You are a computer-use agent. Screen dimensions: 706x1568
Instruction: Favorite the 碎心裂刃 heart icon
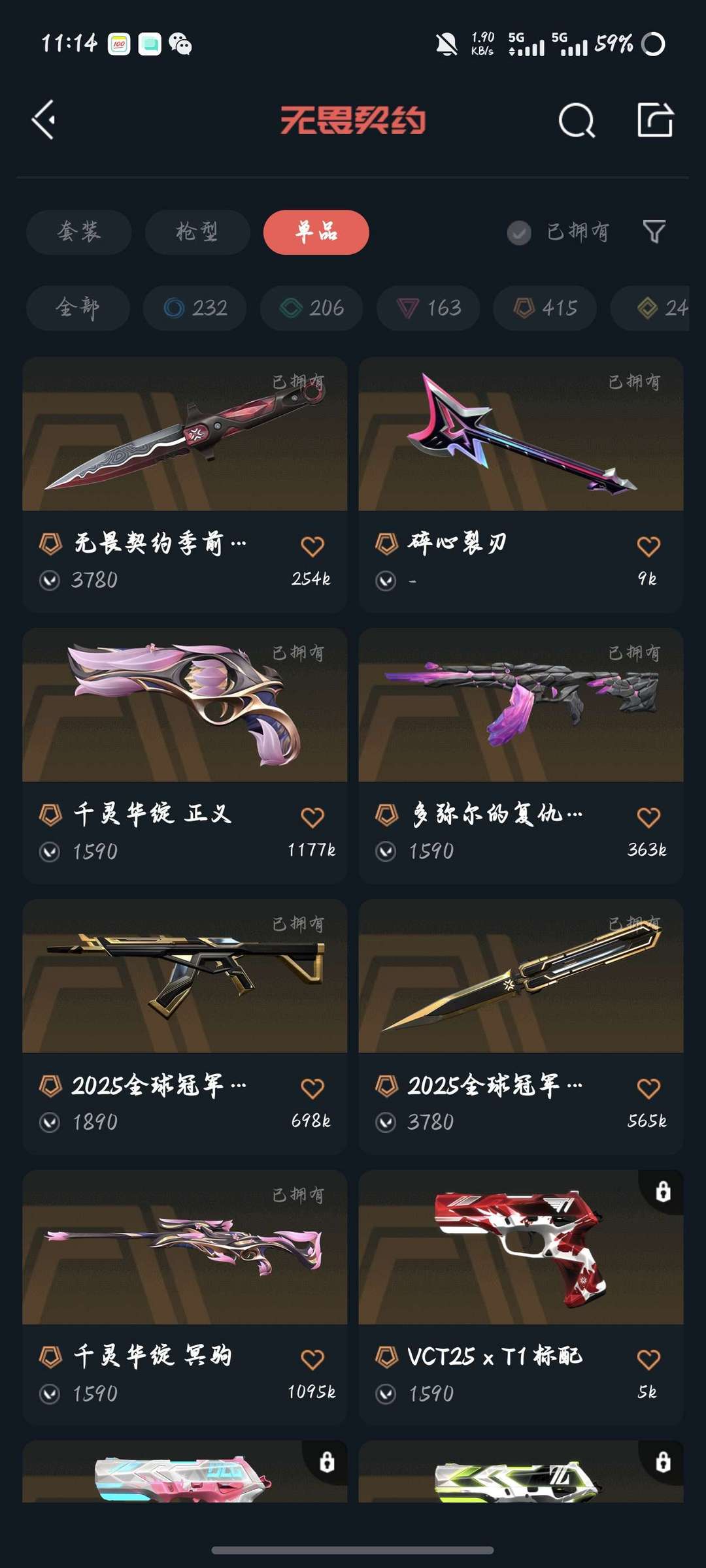(x=648, y=546)
